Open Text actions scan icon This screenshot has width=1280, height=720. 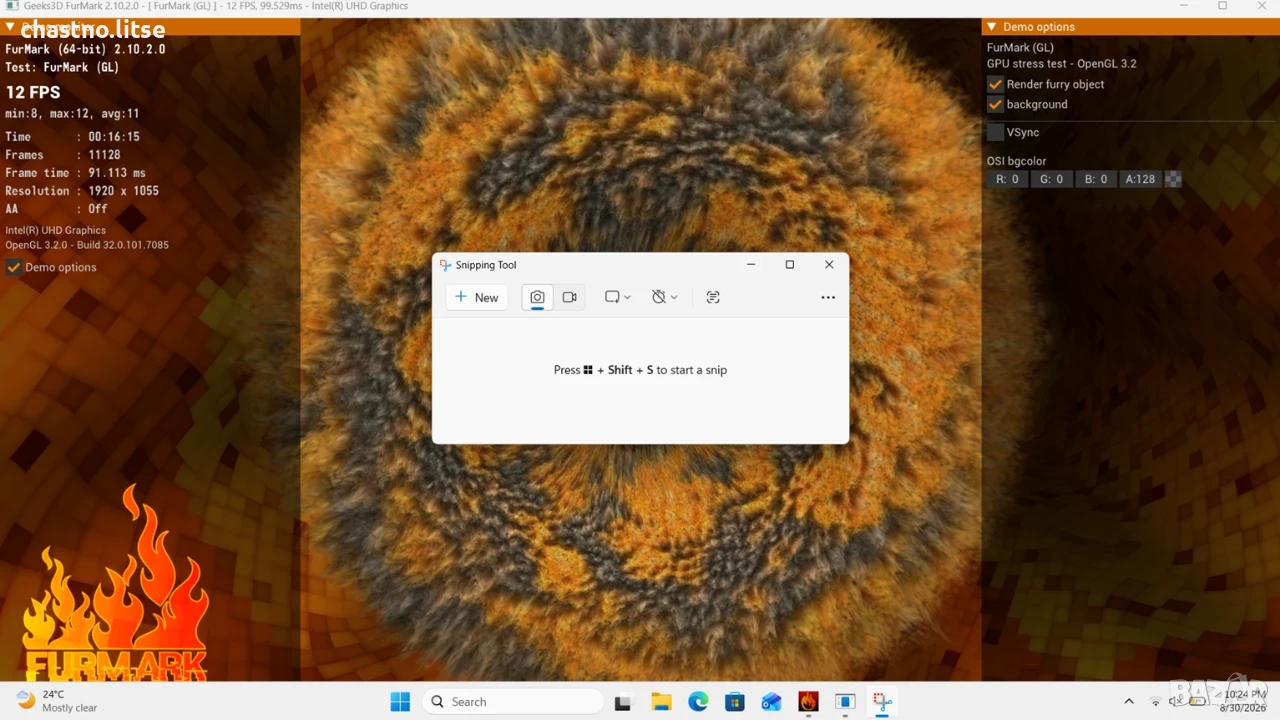(713, 297)
